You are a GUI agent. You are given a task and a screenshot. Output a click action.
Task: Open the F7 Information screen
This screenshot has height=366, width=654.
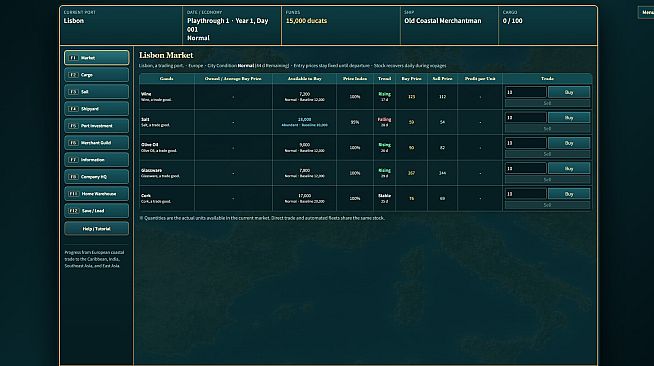[x=96, y=160]
